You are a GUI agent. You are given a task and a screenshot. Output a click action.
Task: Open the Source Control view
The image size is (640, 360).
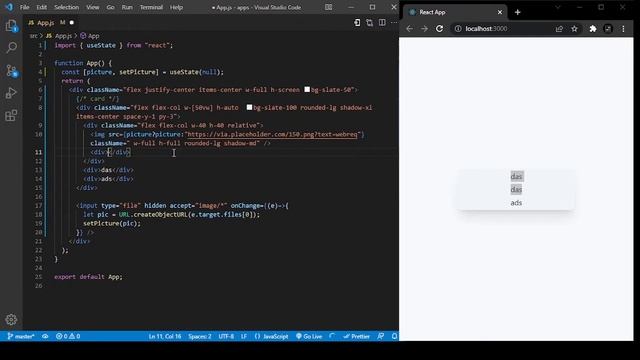[x=11, y=71]
